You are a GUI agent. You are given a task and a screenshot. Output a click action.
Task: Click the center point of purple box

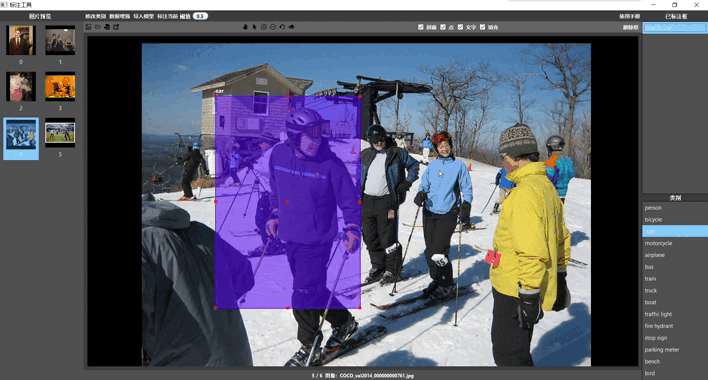[x=288, y=202]
